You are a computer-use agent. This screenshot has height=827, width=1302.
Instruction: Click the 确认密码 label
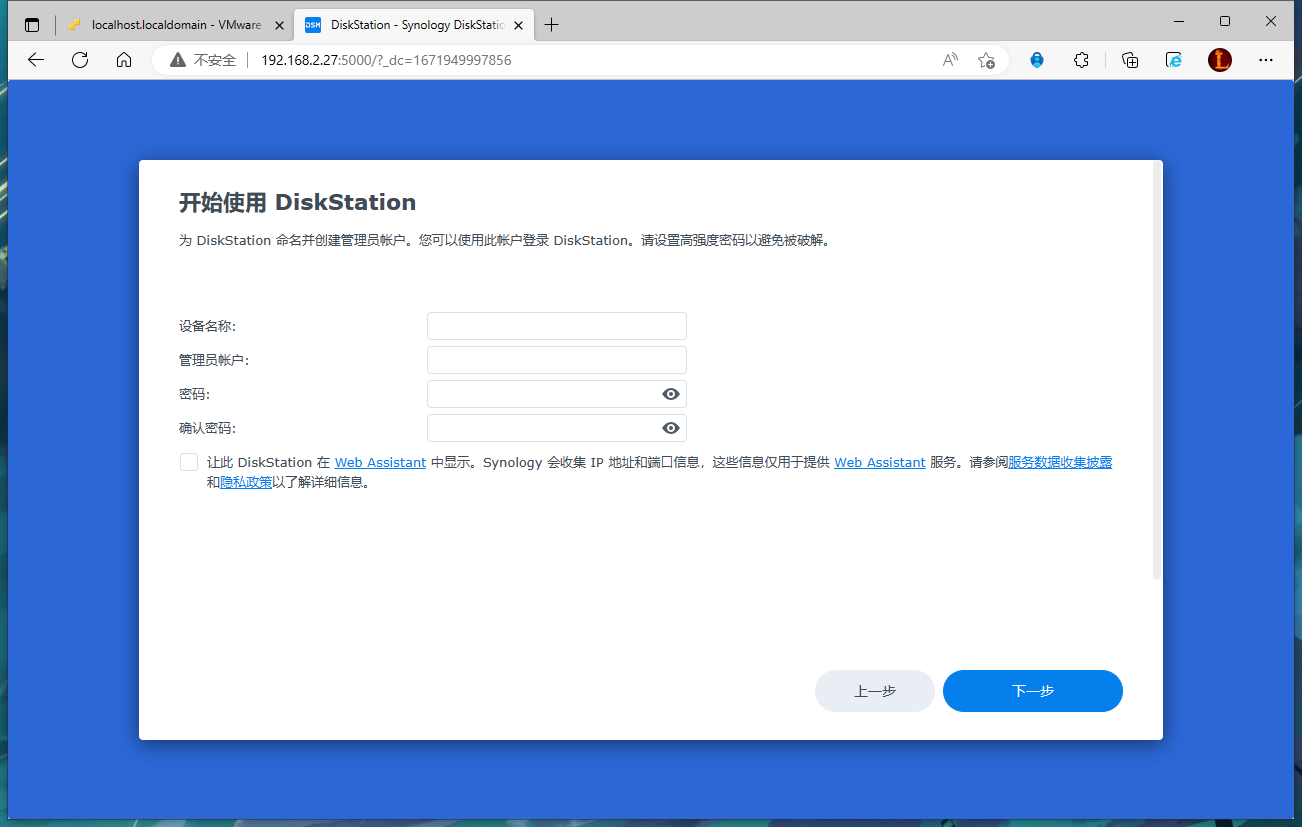208,428
